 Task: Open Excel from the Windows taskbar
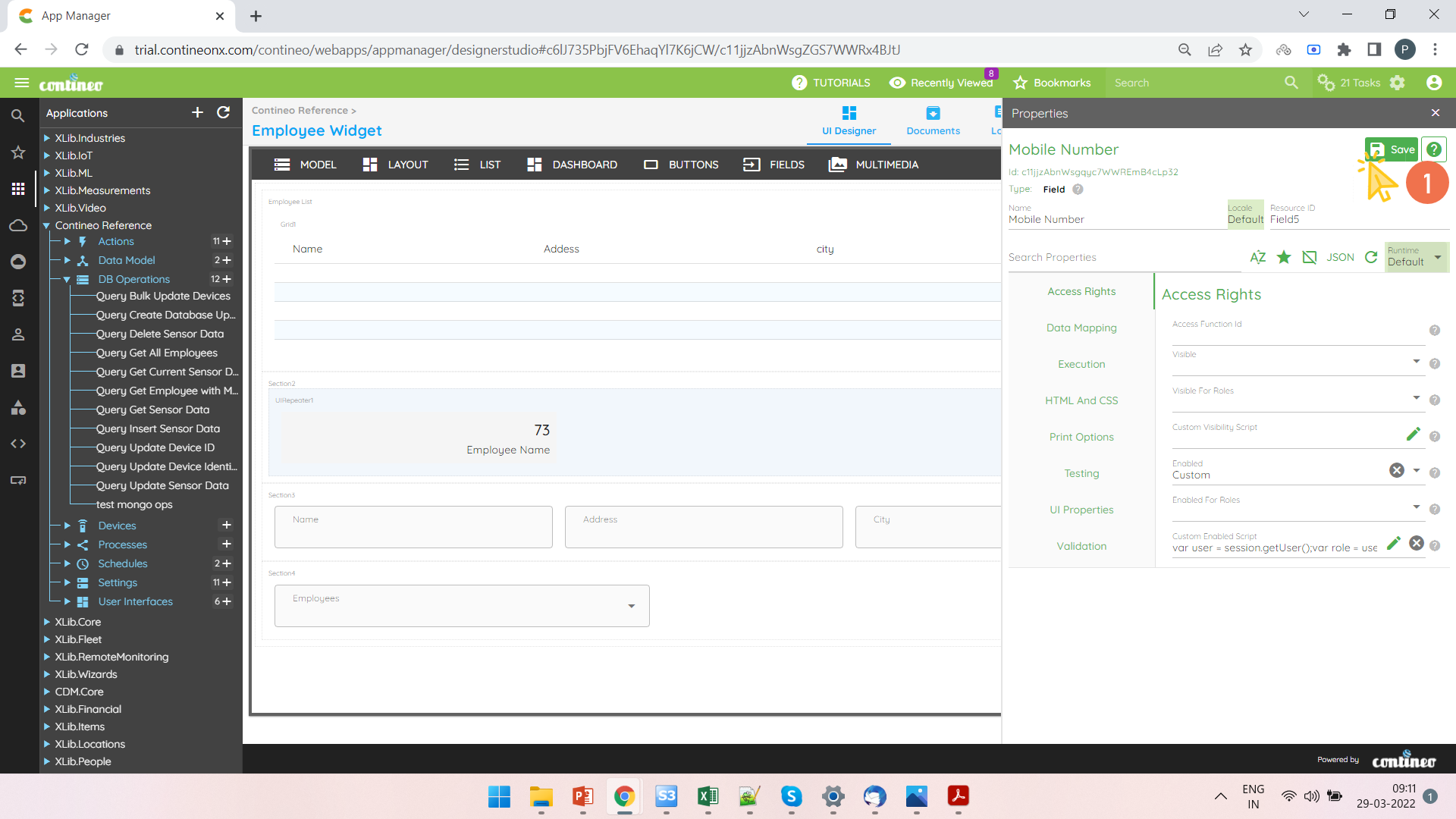coord(708,796)
